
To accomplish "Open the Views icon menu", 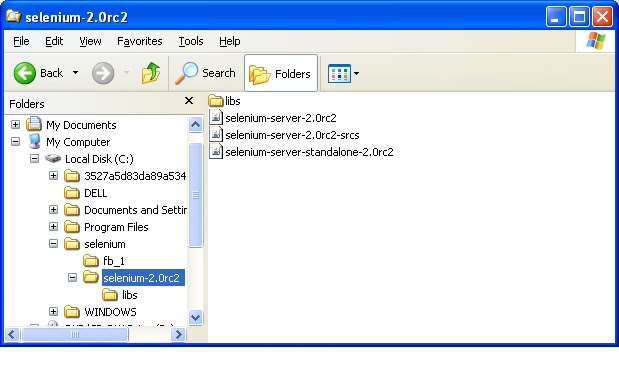I will (339, 73).
